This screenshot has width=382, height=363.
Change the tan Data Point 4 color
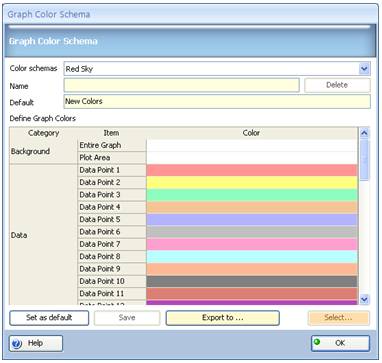252,207
